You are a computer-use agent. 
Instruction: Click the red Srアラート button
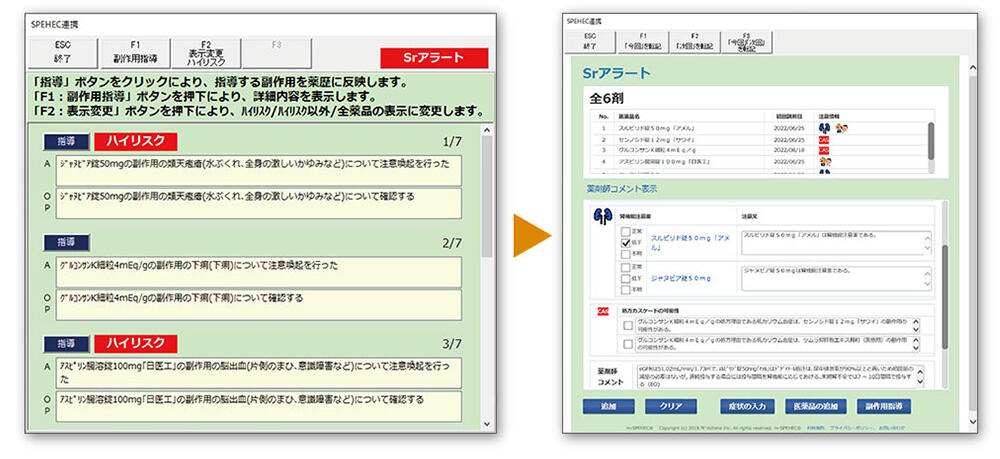[x=434, y=58]
